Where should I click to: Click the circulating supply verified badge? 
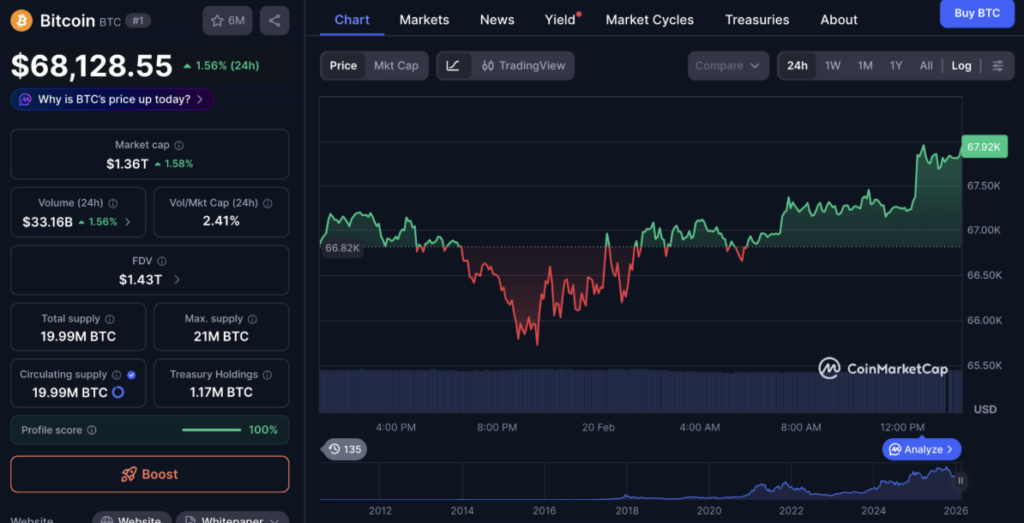[x=132, y=375]
